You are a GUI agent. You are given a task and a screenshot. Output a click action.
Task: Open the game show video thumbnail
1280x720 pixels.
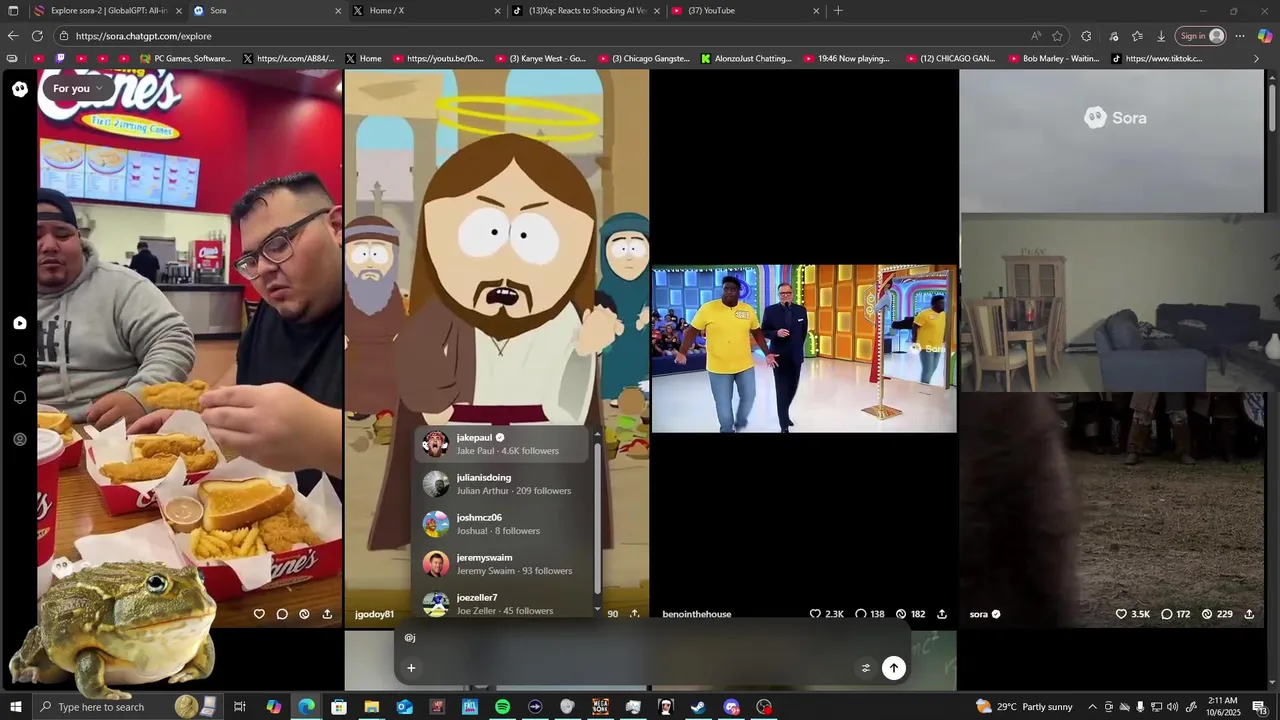pos(804,348)
